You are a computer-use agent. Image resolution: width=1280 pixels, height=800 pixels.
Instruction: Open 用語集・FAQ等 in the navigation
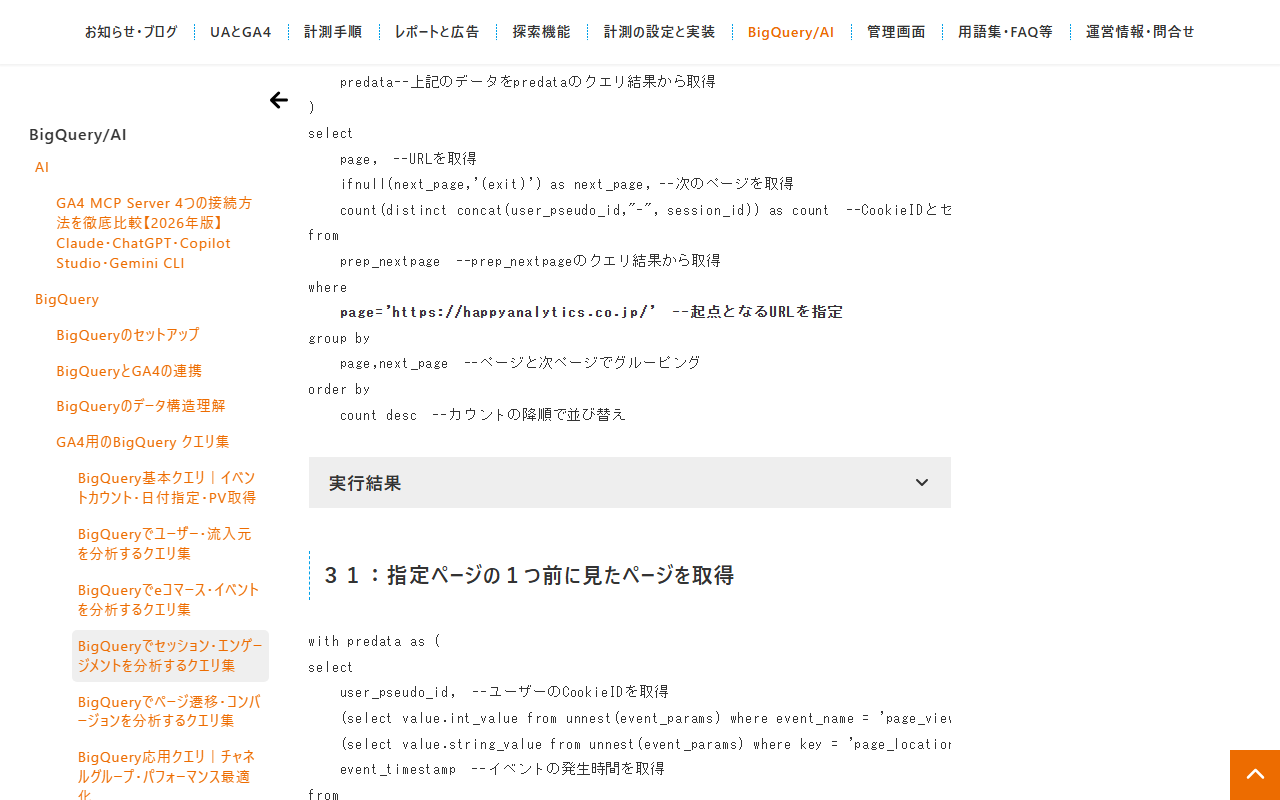pyautogui.click(x=1005, y=32)
